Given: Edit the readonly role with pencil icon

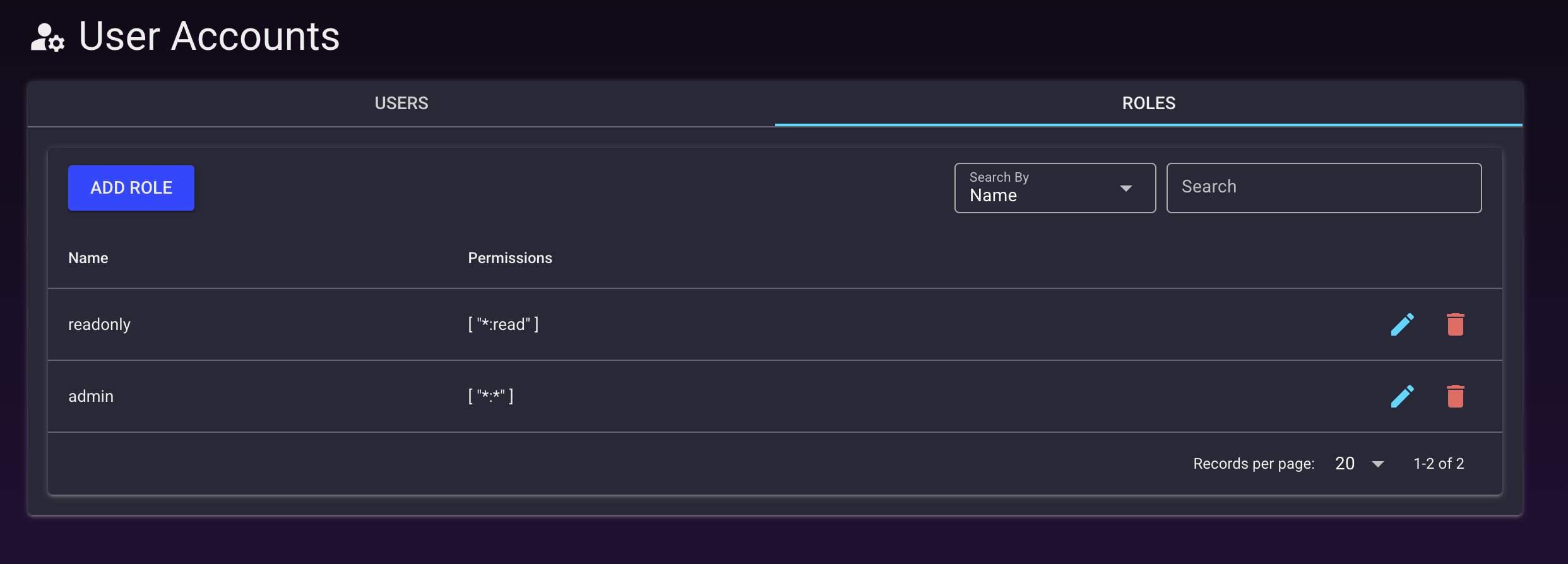Looking at the screenshot, I should coord(1402,324).
